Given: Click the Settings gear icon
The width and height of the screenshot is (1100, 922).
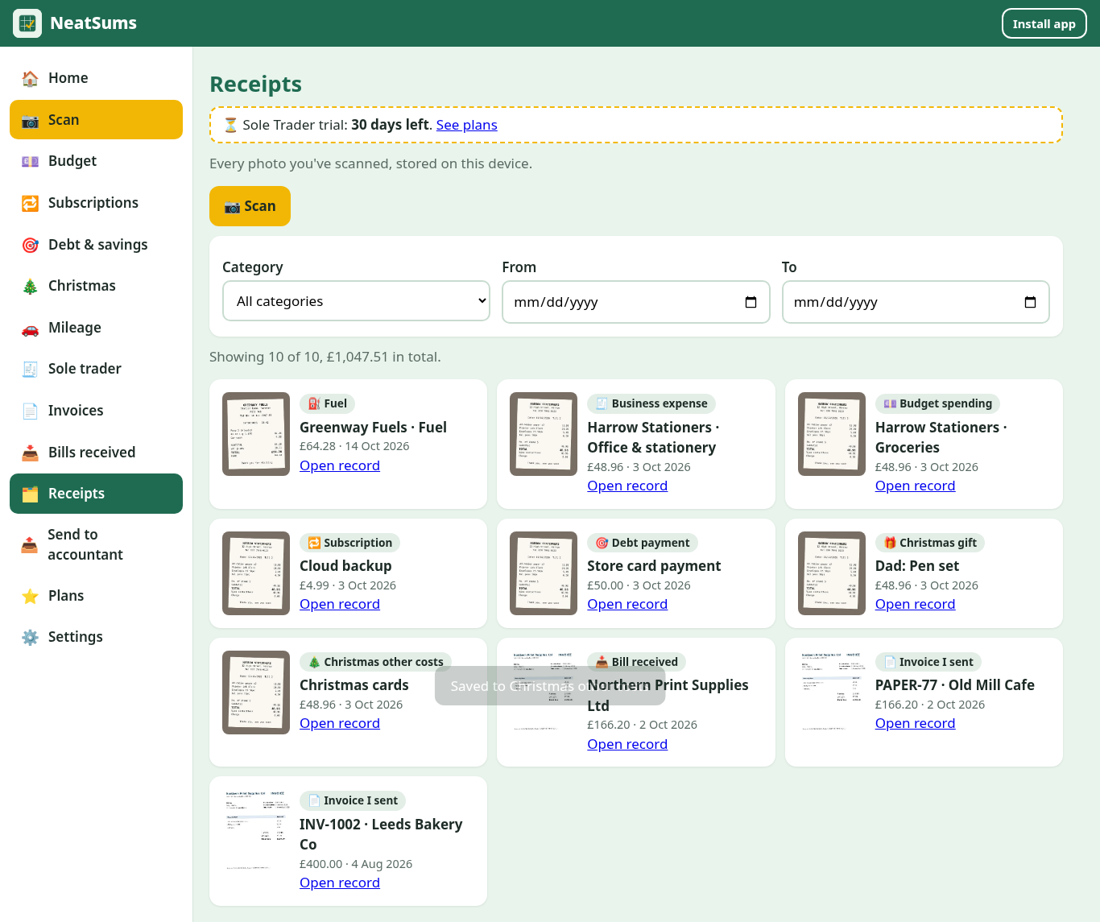Looking at the screenshot, I should point(30,637).
